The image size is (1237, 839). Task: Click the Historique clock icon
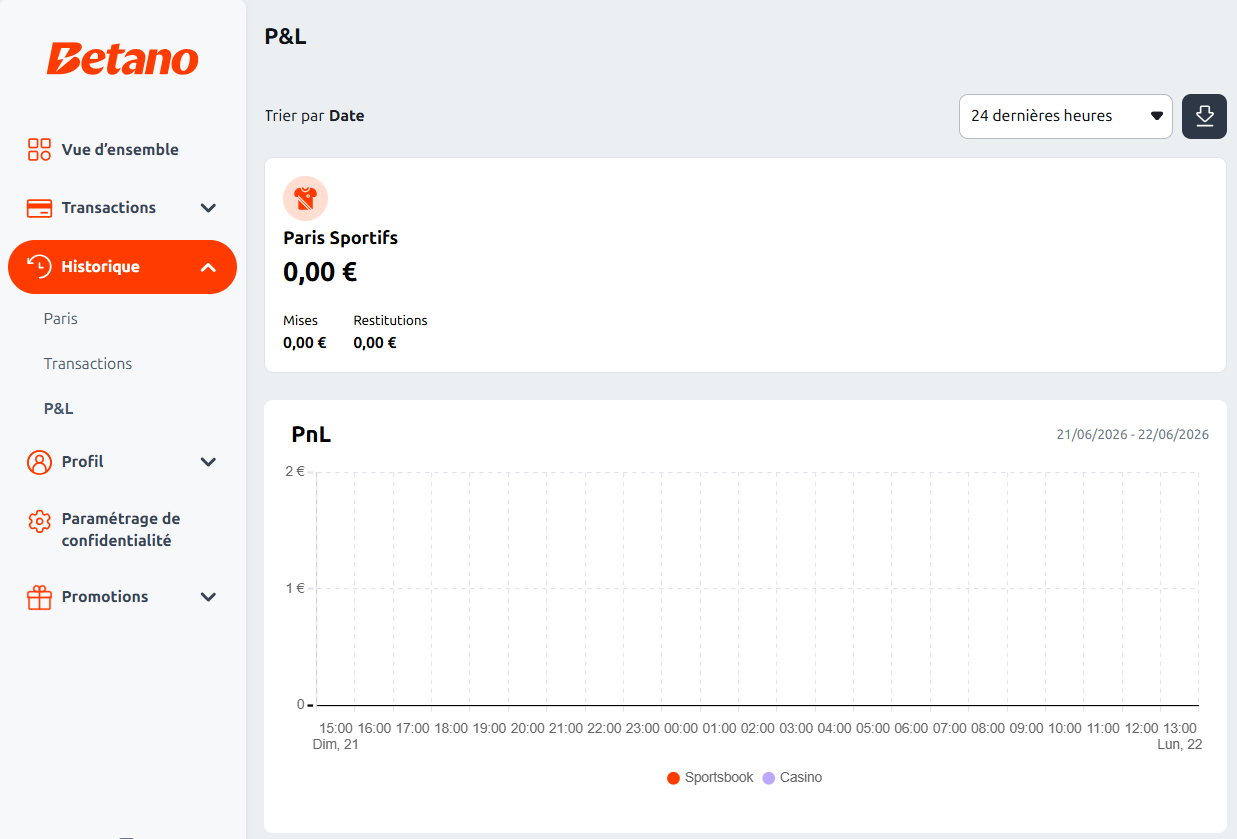coord(39,267)
